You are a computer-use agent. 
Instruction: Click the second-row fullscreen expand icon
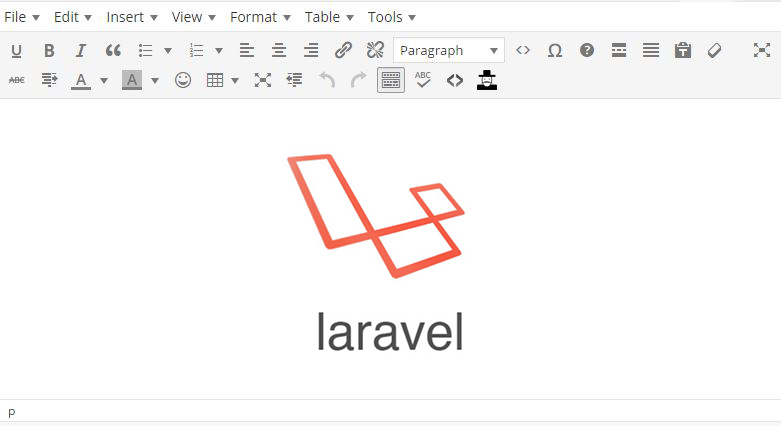click(262, 80)
